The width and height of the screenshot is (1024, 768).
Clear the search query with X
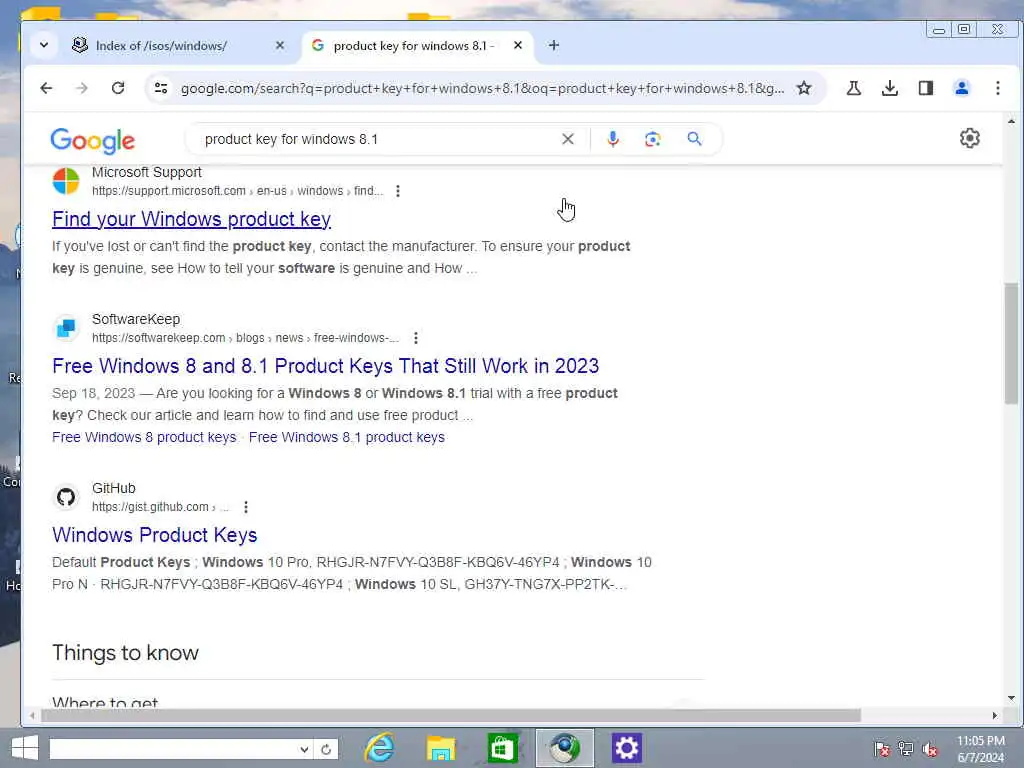click(x=568, y=139)
